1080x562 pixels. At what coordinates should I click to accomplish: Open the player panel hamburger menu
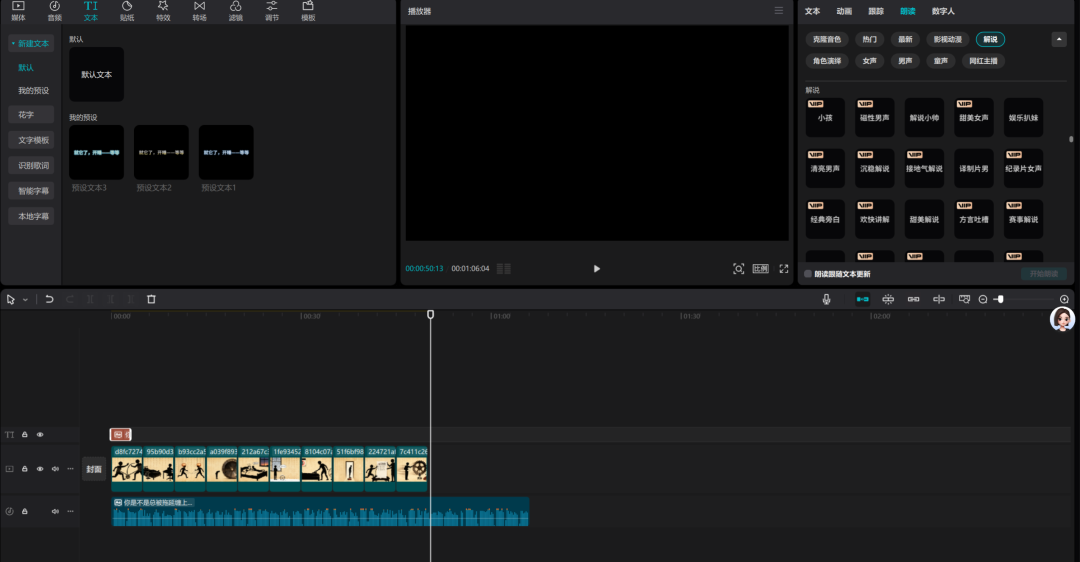point(779,11)
